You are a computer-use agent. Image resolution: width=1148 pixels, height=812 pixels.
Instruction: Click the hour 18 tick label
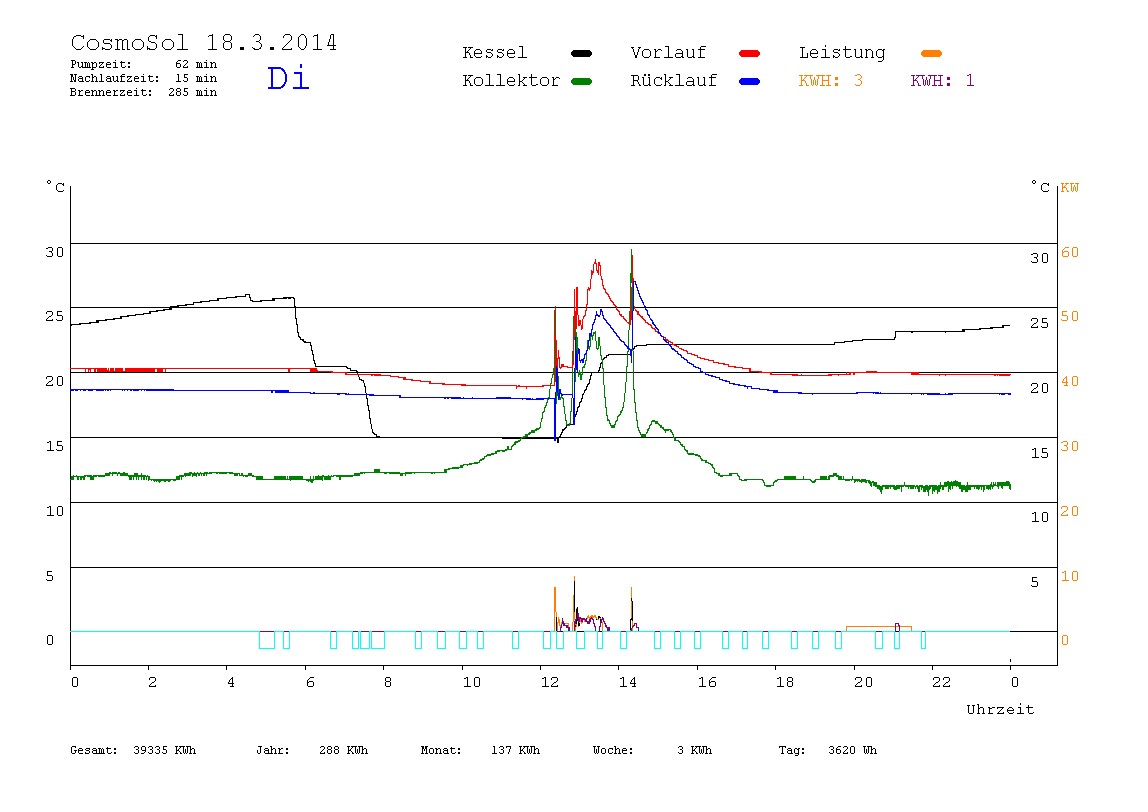(785, 682)
